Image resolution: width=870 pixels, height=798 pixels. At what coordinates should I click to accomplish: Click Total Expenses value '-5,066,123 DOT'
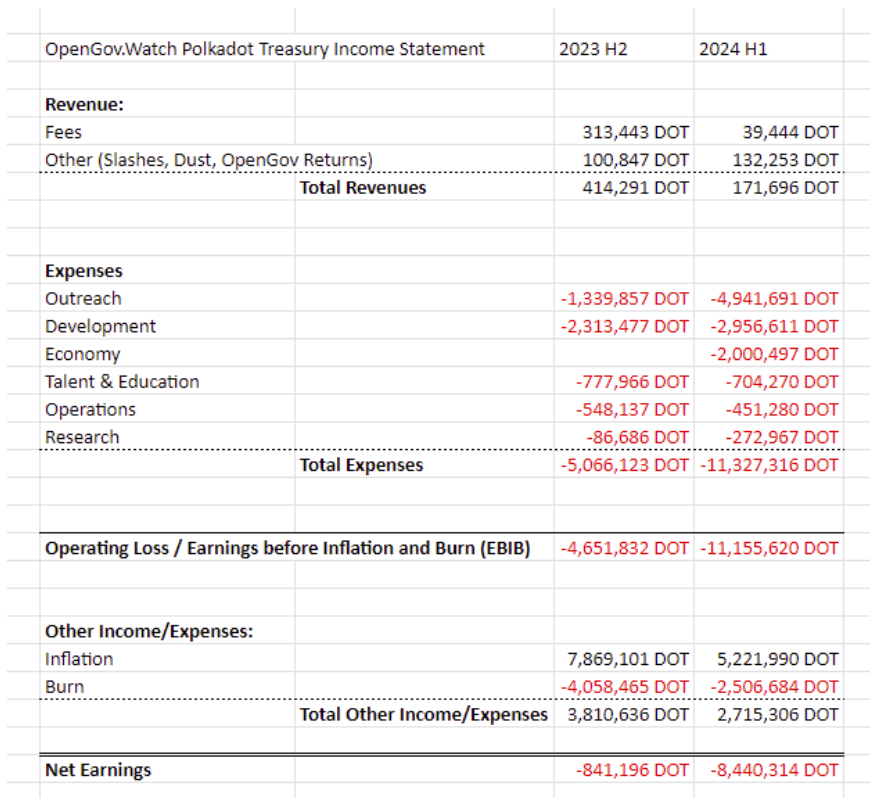click(625, 465)
